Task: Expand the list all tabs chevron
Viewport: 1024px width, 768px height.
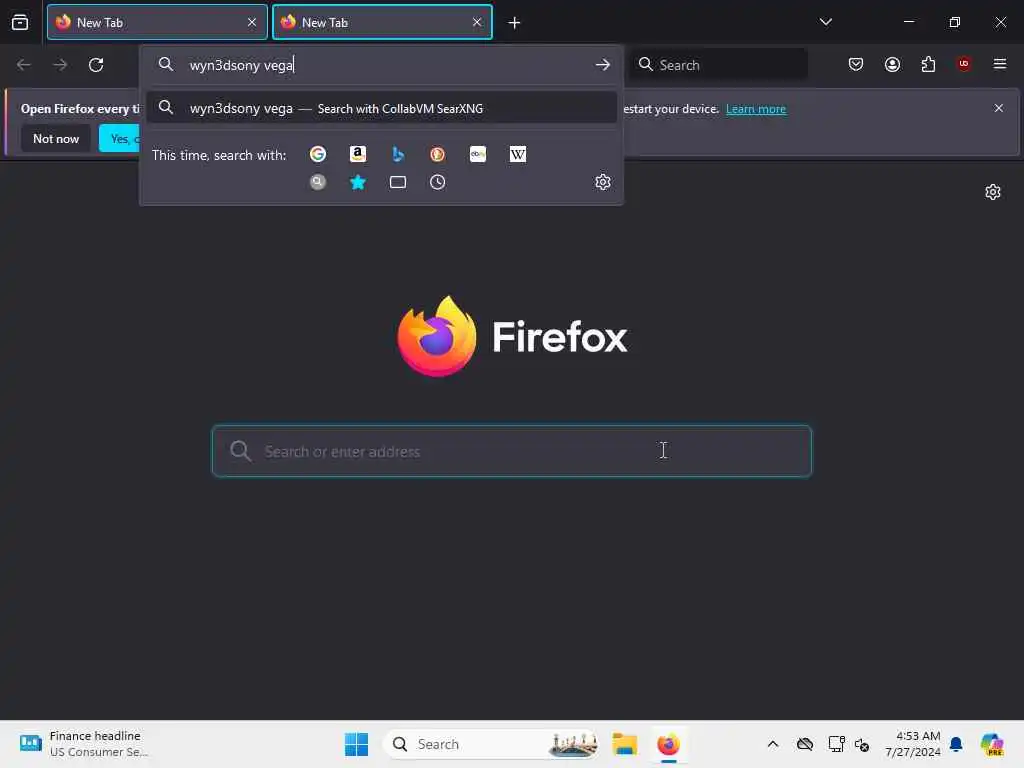Action: tap(825, 22)
